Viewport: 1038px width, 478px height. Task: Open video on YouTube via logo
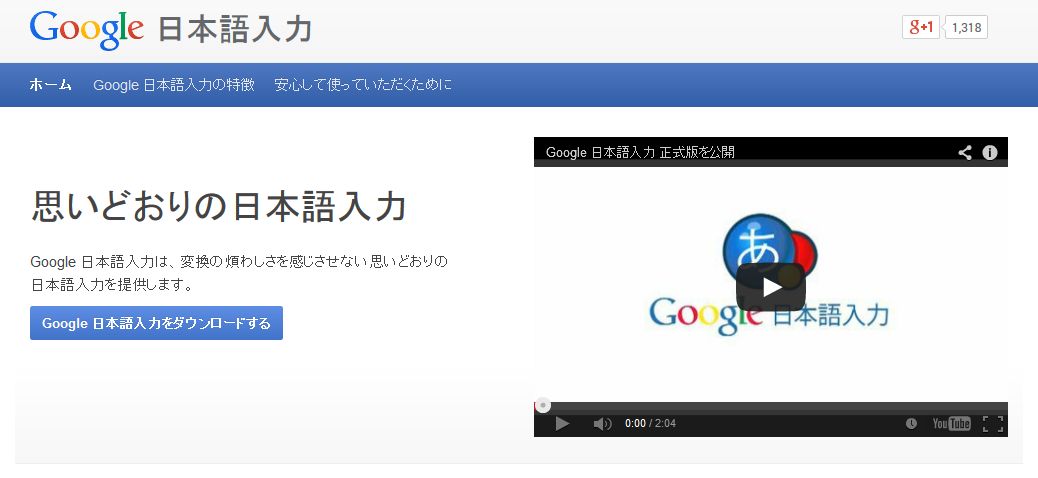[x=952, y=424]
